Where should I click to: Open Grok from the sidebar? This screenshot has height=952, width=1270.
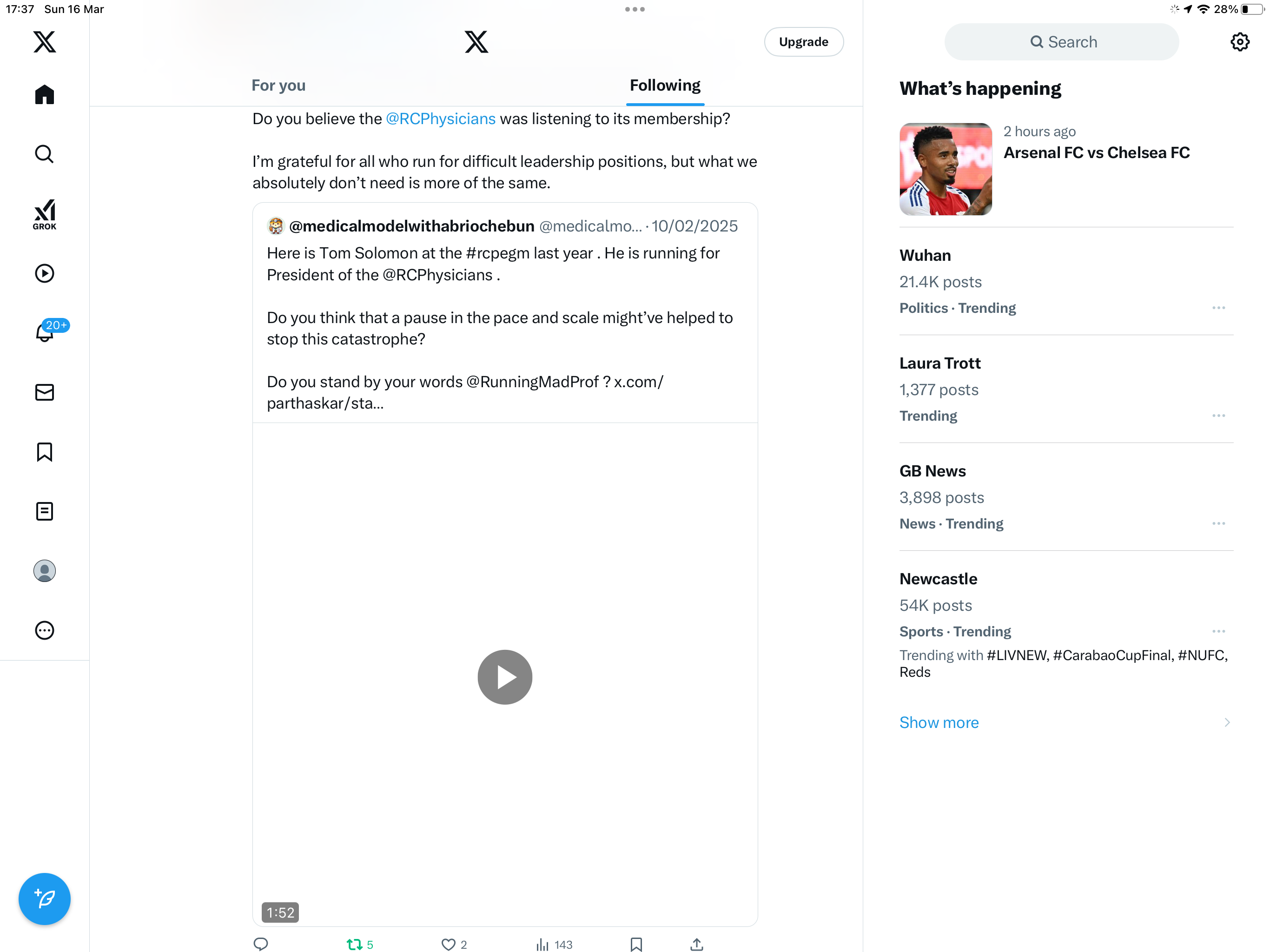point(44,214)
